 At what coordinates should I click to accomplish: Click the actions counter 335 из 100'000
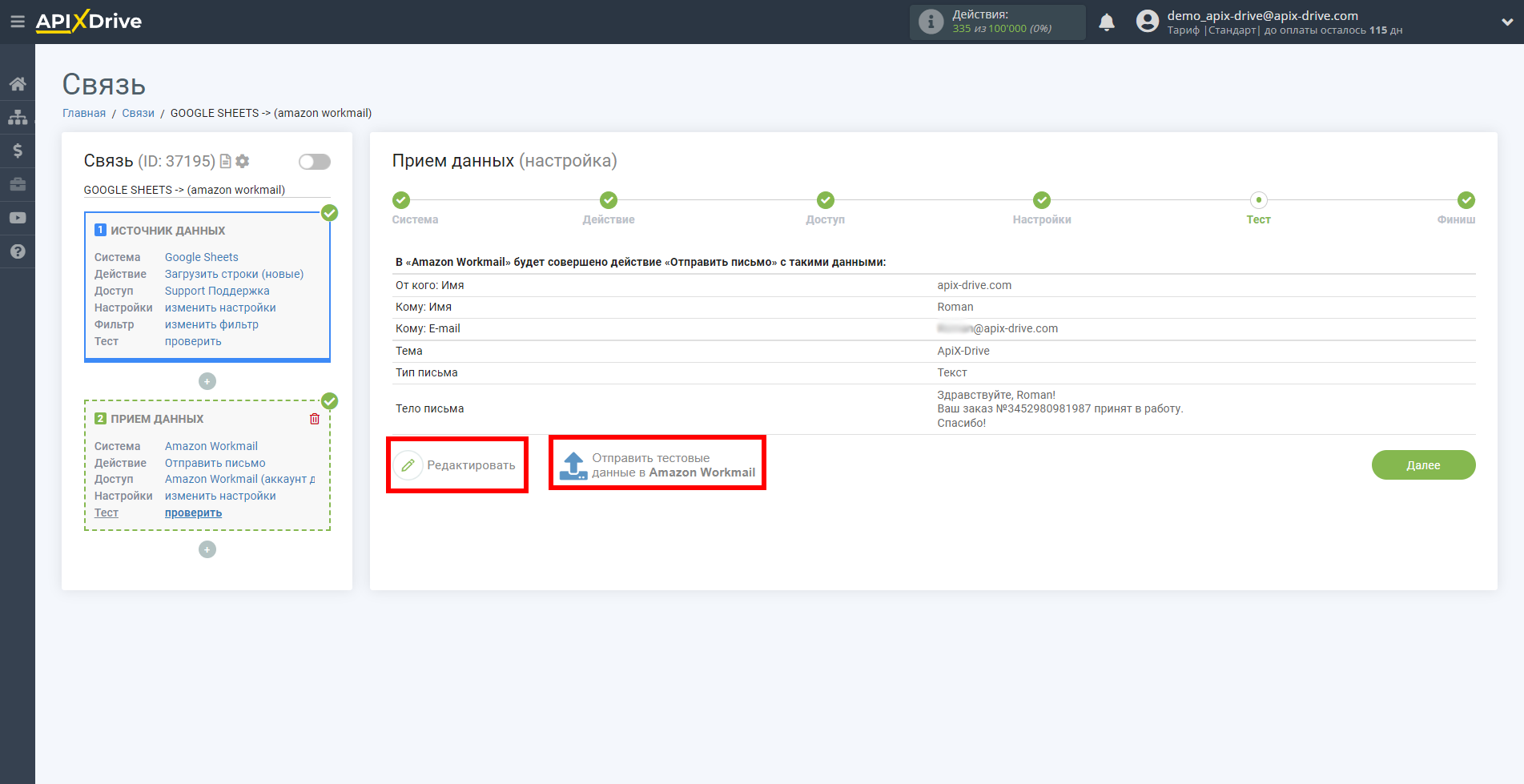pyautogui.click(x=1002, y=29)
